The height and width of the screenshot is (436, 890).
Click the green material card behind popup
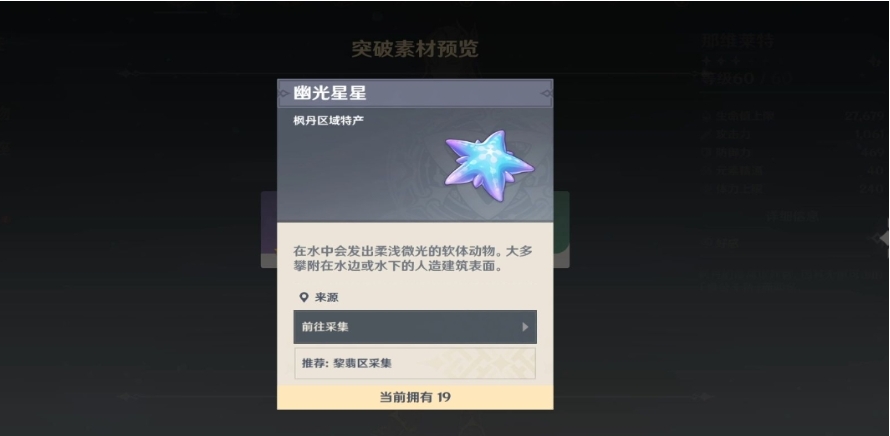tap(561, 229)
